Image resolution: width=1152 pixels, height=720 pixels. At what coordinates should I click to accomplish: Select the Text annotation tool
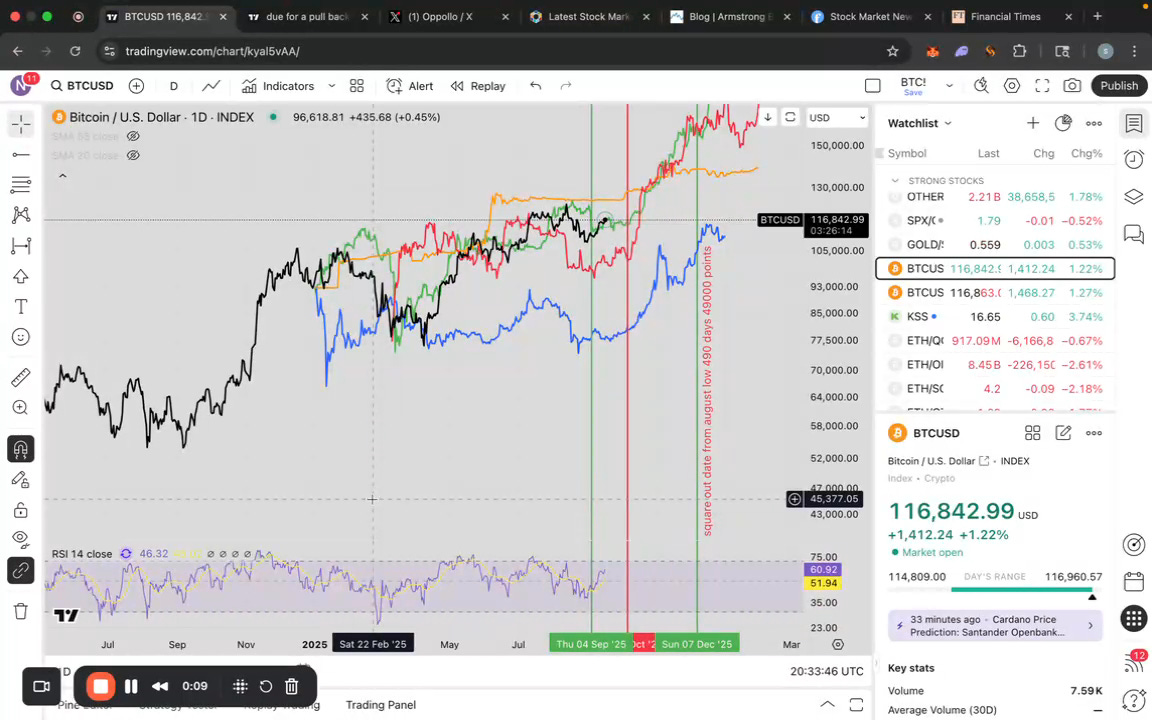[x=21, y=307]
